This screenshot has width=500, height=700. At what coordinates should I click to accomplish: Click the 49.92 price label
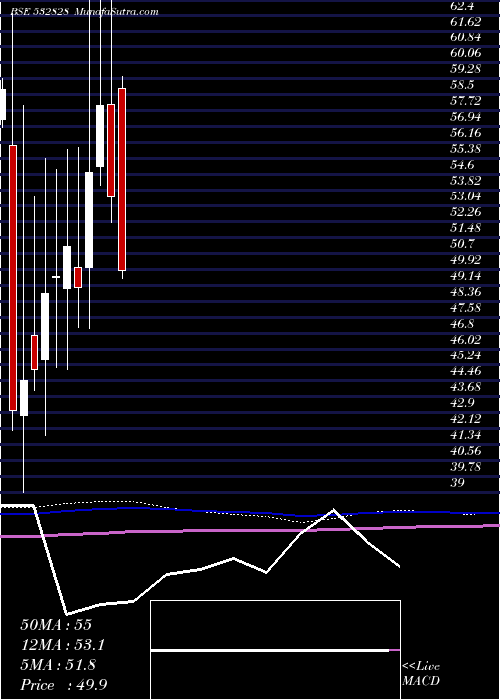coord(465,260)
